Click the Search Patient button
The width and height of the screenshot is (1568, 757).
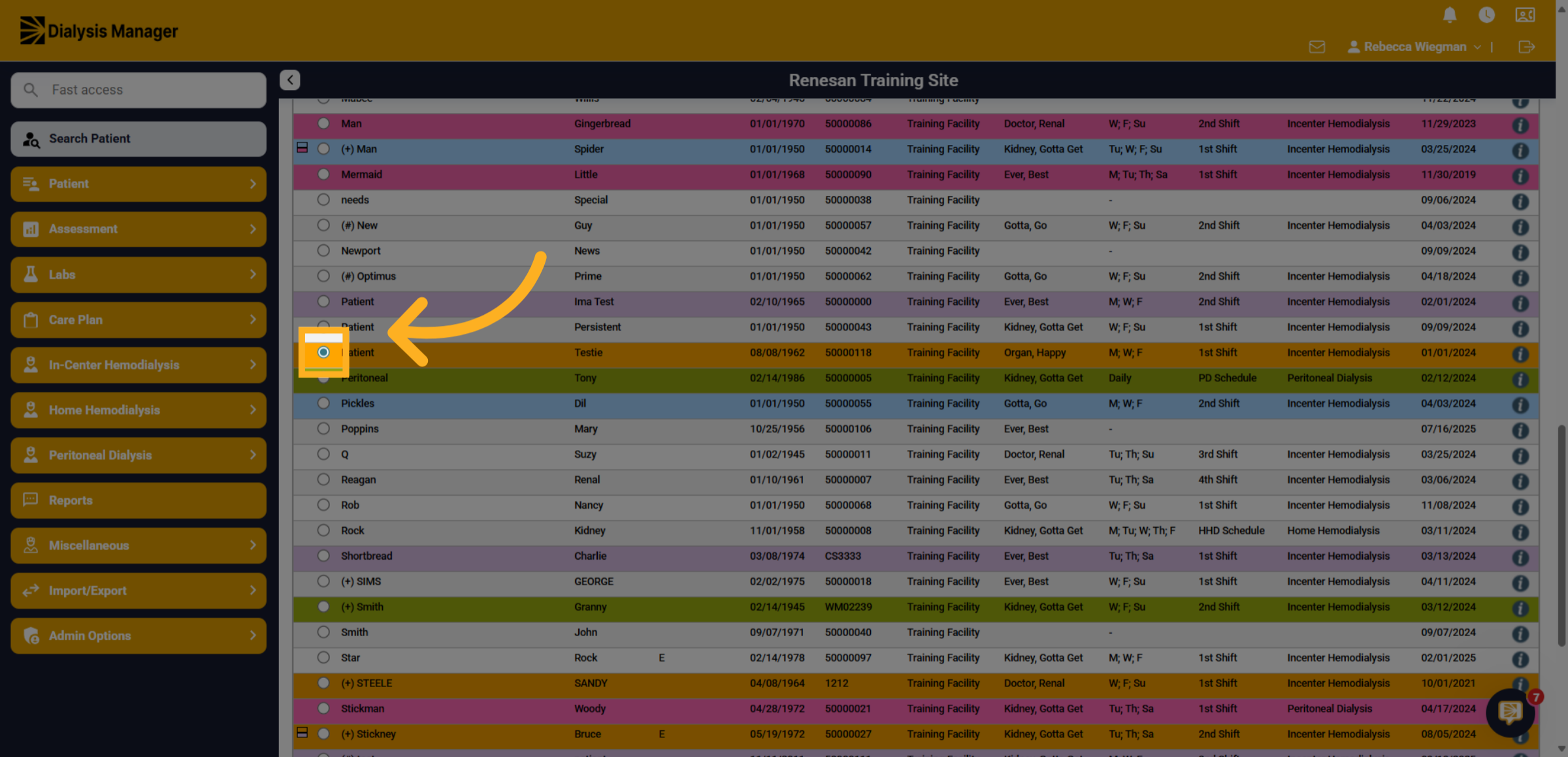(x=139, y=138)
